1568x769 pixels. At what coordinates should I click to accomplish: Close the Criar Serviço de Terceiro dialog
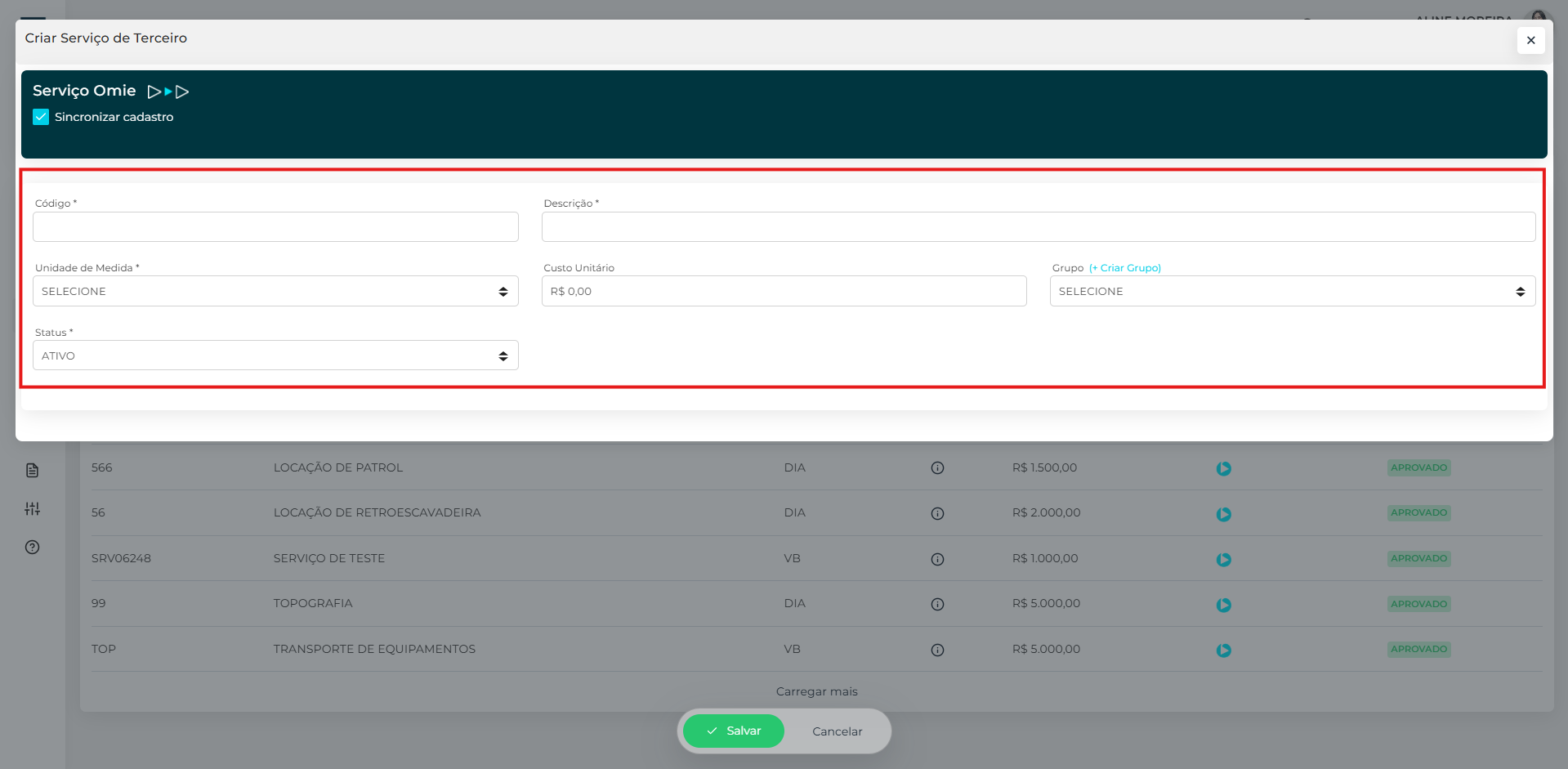pyautogui.click(x=1530, y=40)
